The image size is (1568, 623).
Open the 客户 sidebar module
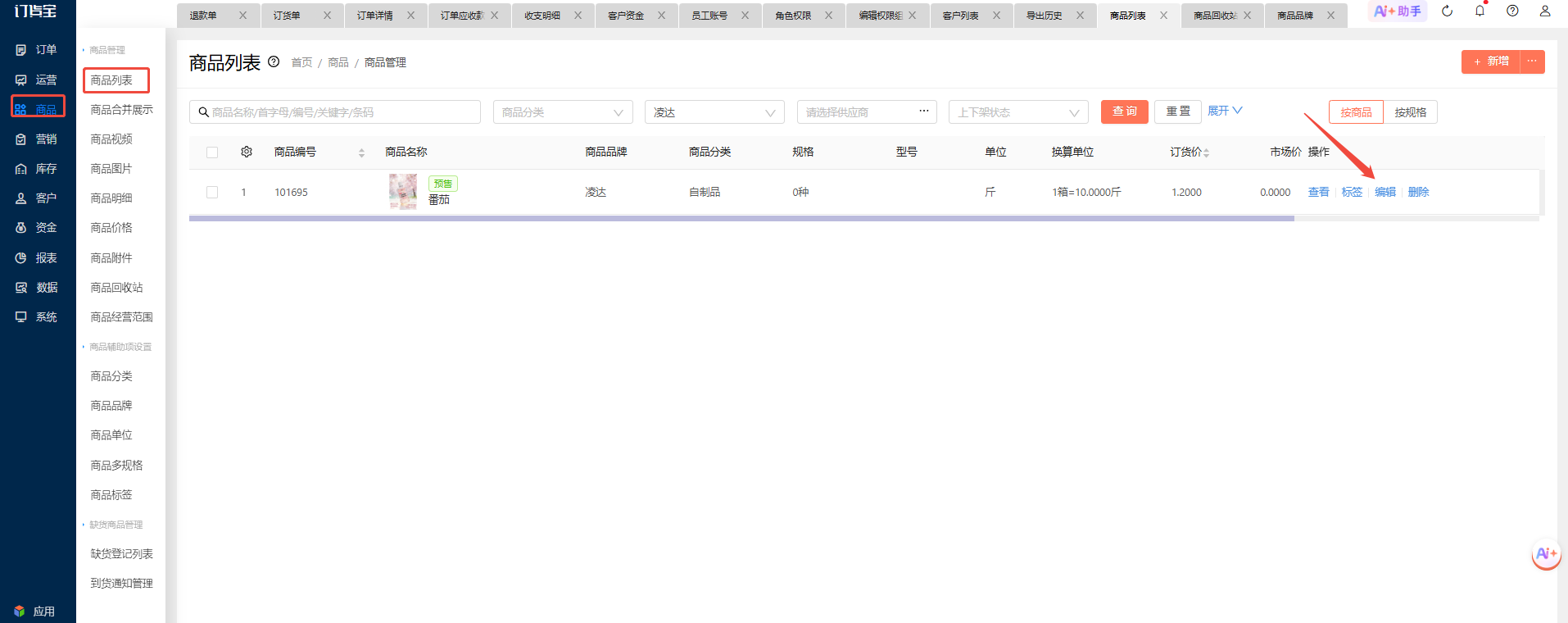click(x=37, y=198)
